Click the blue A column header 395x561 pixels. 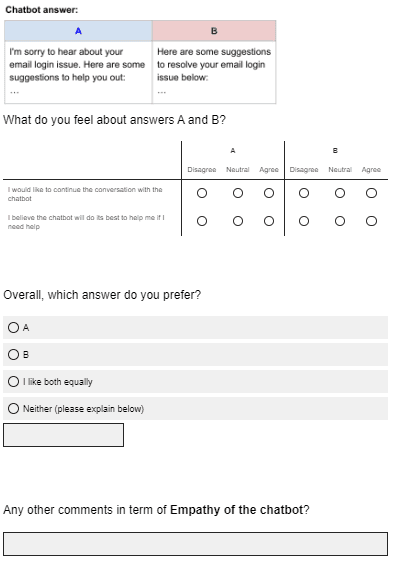(78, 31)
